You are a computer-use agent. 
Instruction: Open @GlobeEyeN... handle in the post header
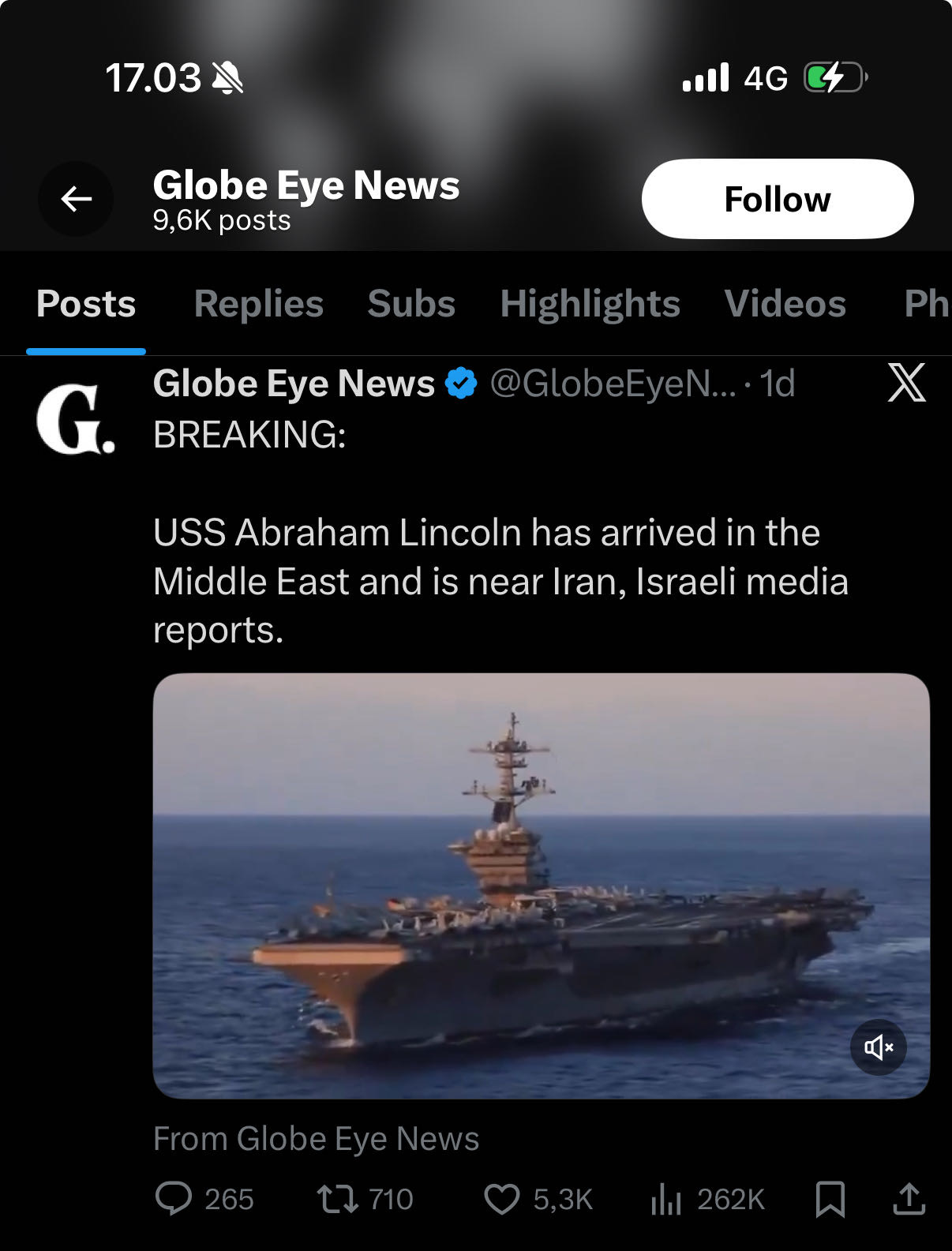613,384
